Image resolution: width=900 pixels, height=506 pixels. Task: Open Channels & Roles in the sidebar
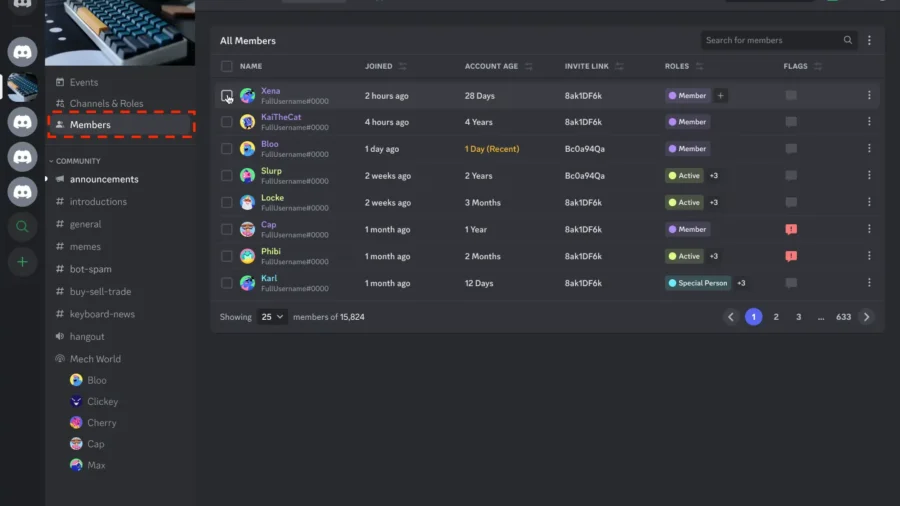click(x=106, y=104)
